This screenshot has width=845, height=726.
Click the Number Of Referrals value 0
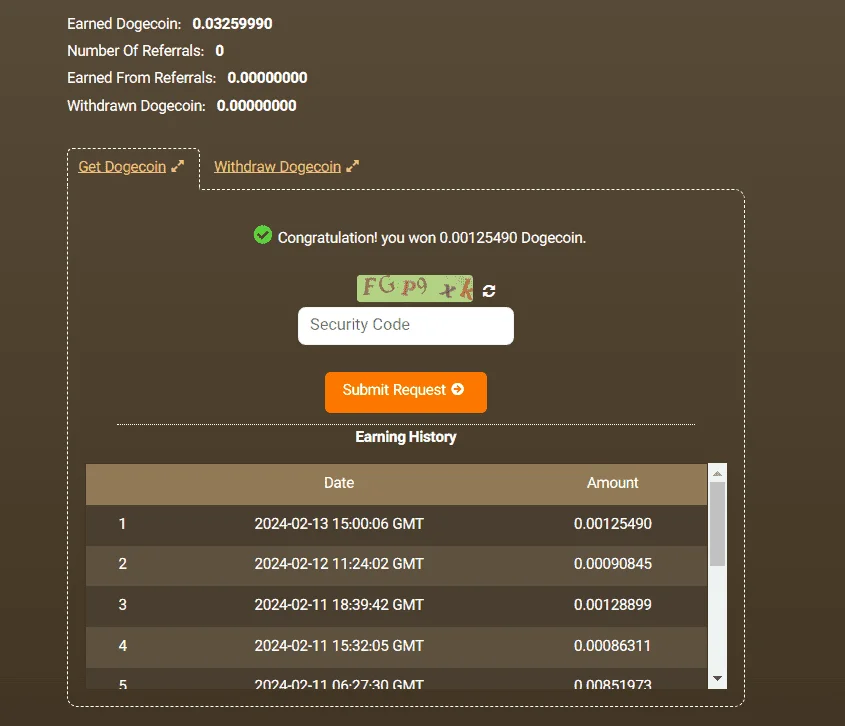(x=219, y=51)
